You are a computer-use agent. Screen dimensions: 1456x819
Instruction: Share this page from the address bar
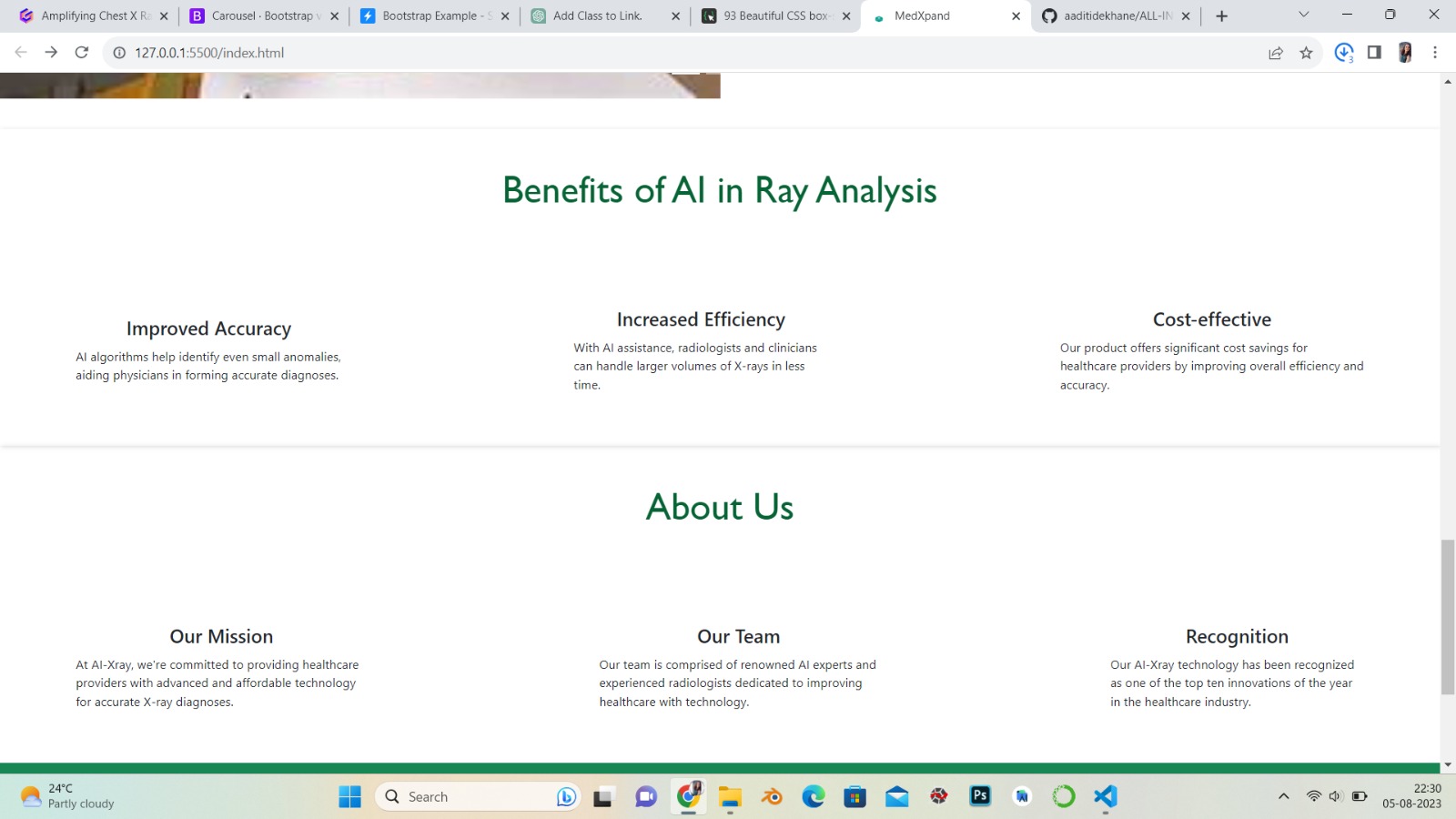(1276, 53)
